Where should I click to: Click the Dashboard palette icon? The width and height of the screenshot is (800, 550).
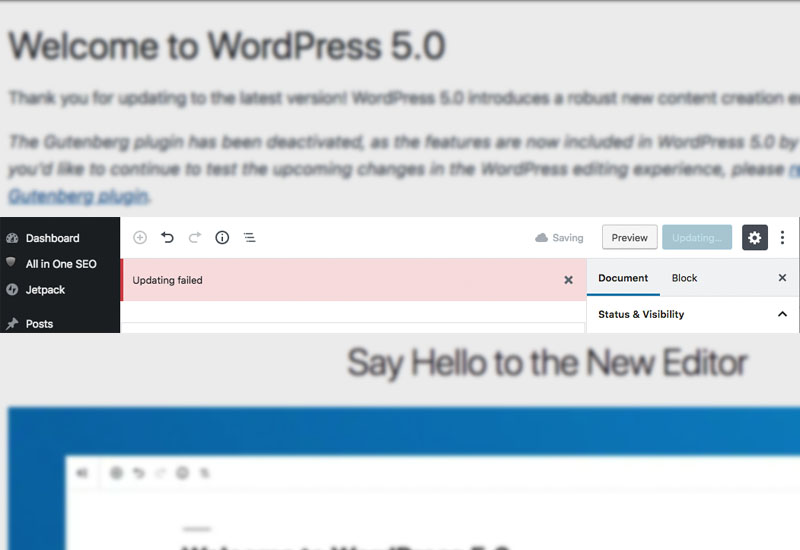tap(12, 238)
